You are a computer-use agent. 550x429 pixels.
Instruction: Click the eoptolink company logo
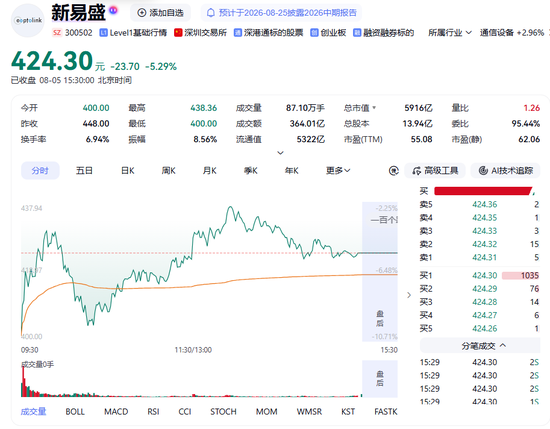pos(28,20)
